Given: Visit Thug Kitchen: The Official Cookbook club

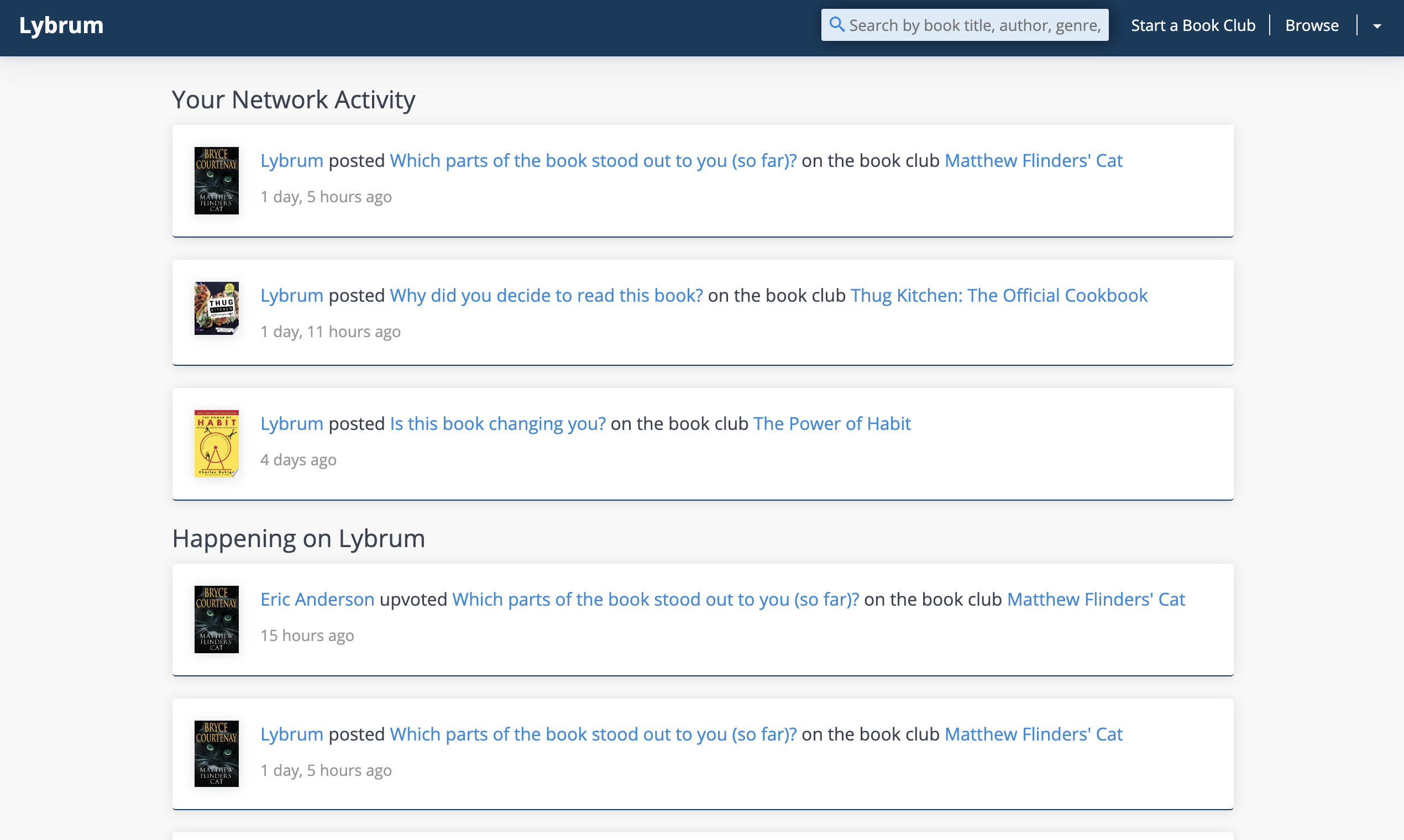Looking at the screenshot, I should tap(999, 296).
